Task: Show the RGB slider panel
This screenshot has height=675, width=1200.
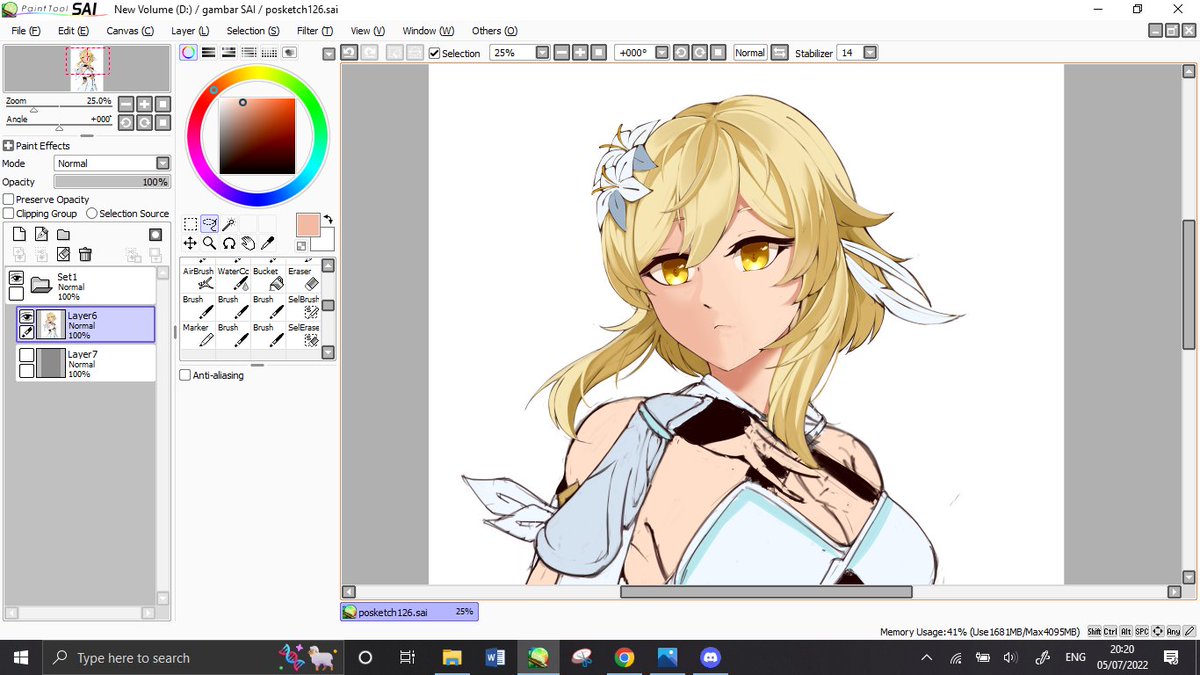Action: click(x=209, y=52)
